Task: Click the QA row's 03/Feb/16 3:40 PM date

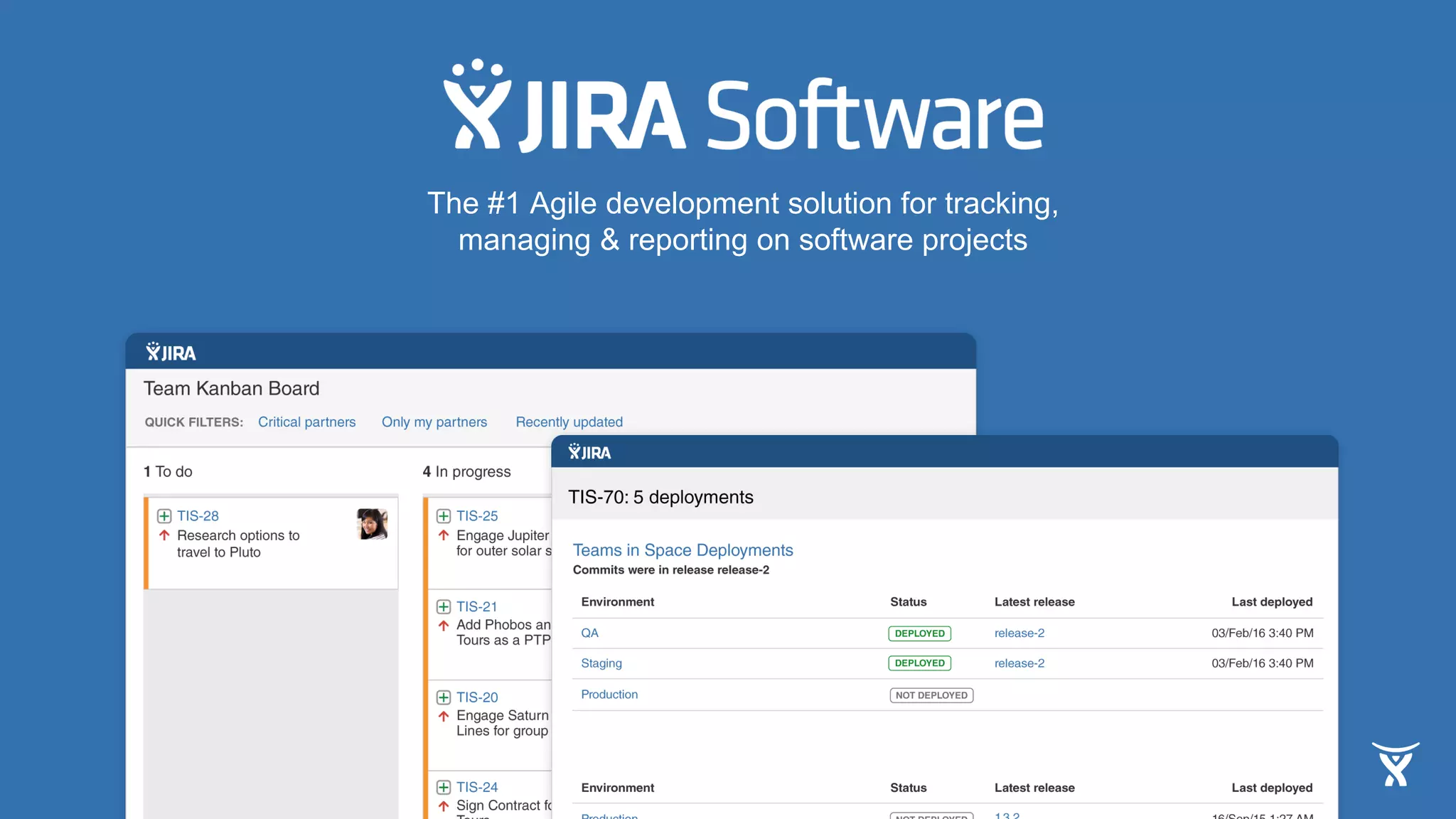Action: tap(1263, 633)
